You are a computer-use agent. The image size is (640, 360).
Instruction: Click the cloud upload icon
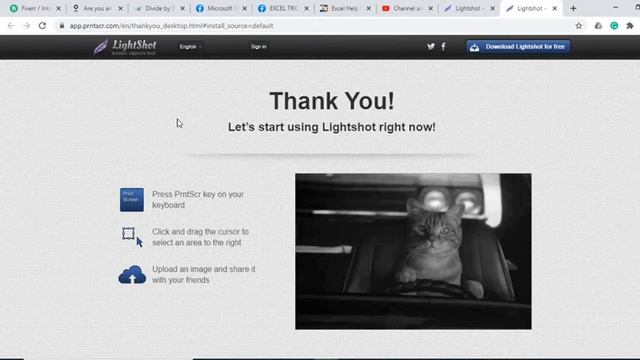click(132, 275)
